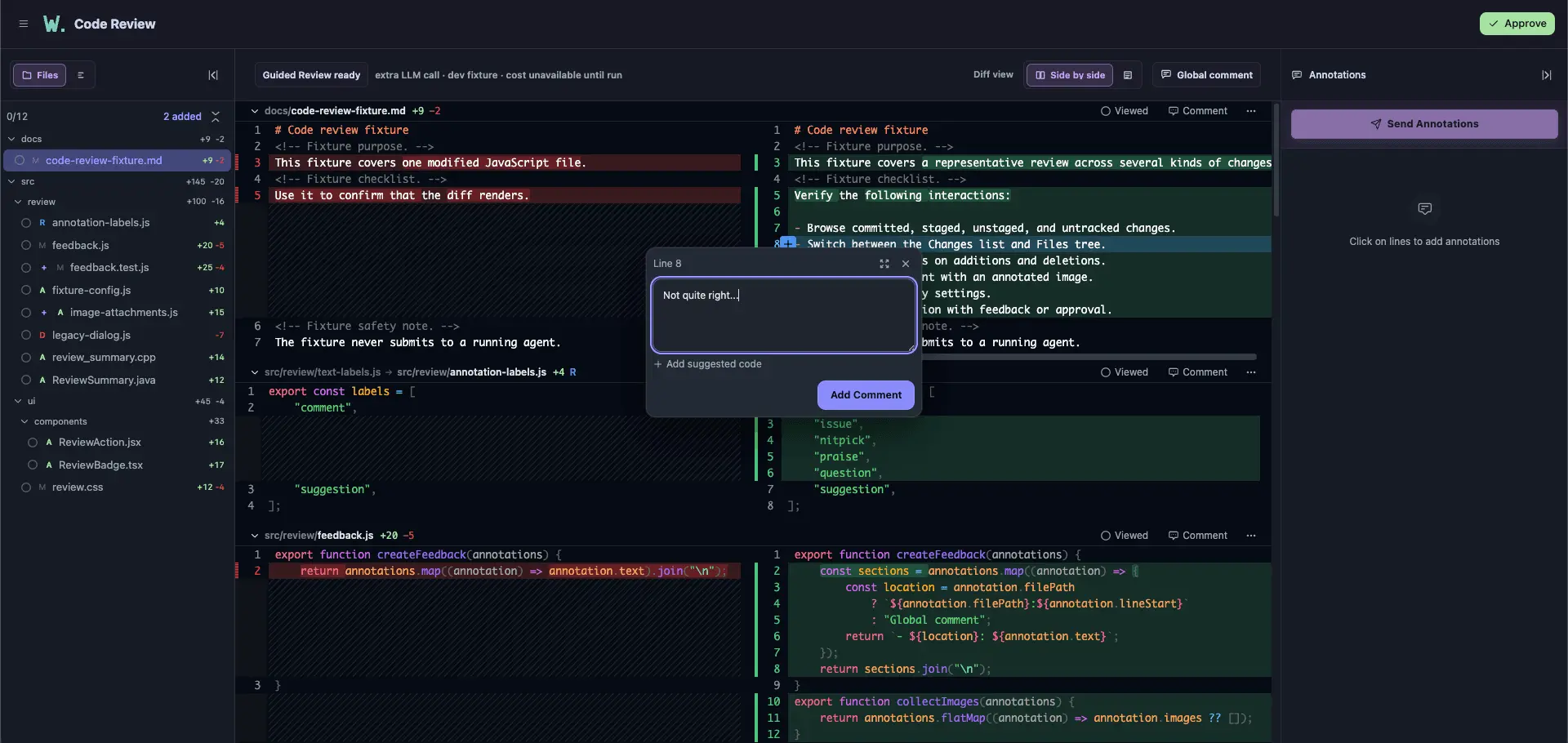Image resolution: width=1568 pixels, height=743 pixels.
Task: Toggle viewed circle for review.css
Action: click(26, 487)
